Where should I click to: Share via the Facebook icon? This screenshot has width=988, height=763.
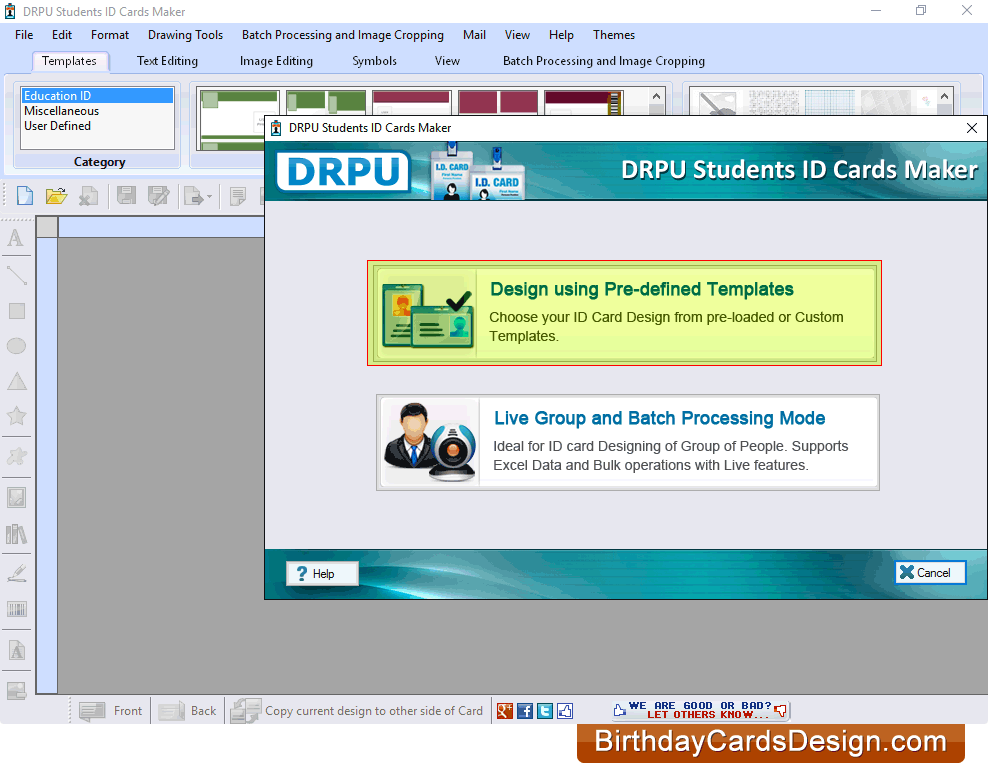coord(524,710)
